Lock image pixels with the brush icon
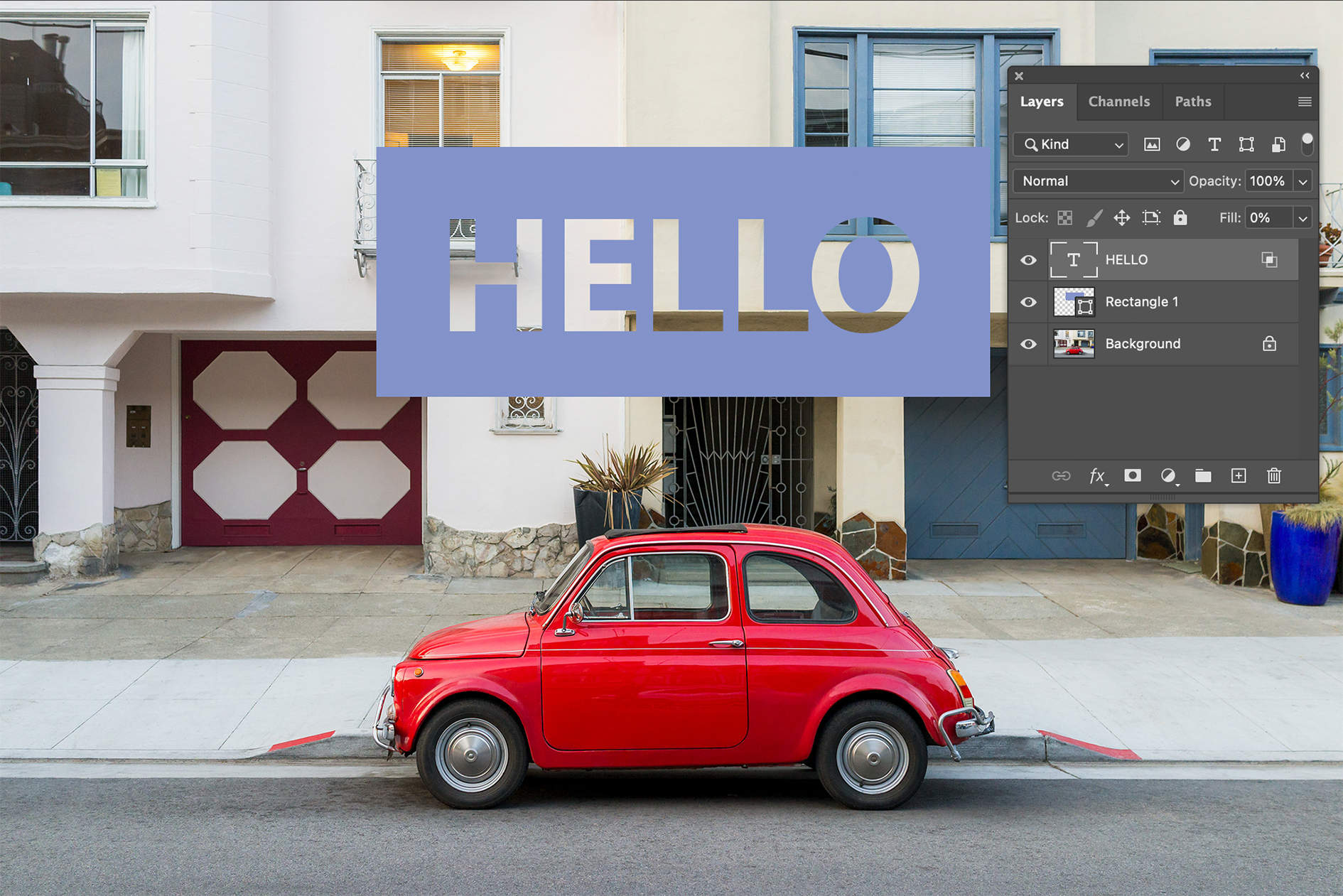1343x896 pixels. pos(1094,217)
